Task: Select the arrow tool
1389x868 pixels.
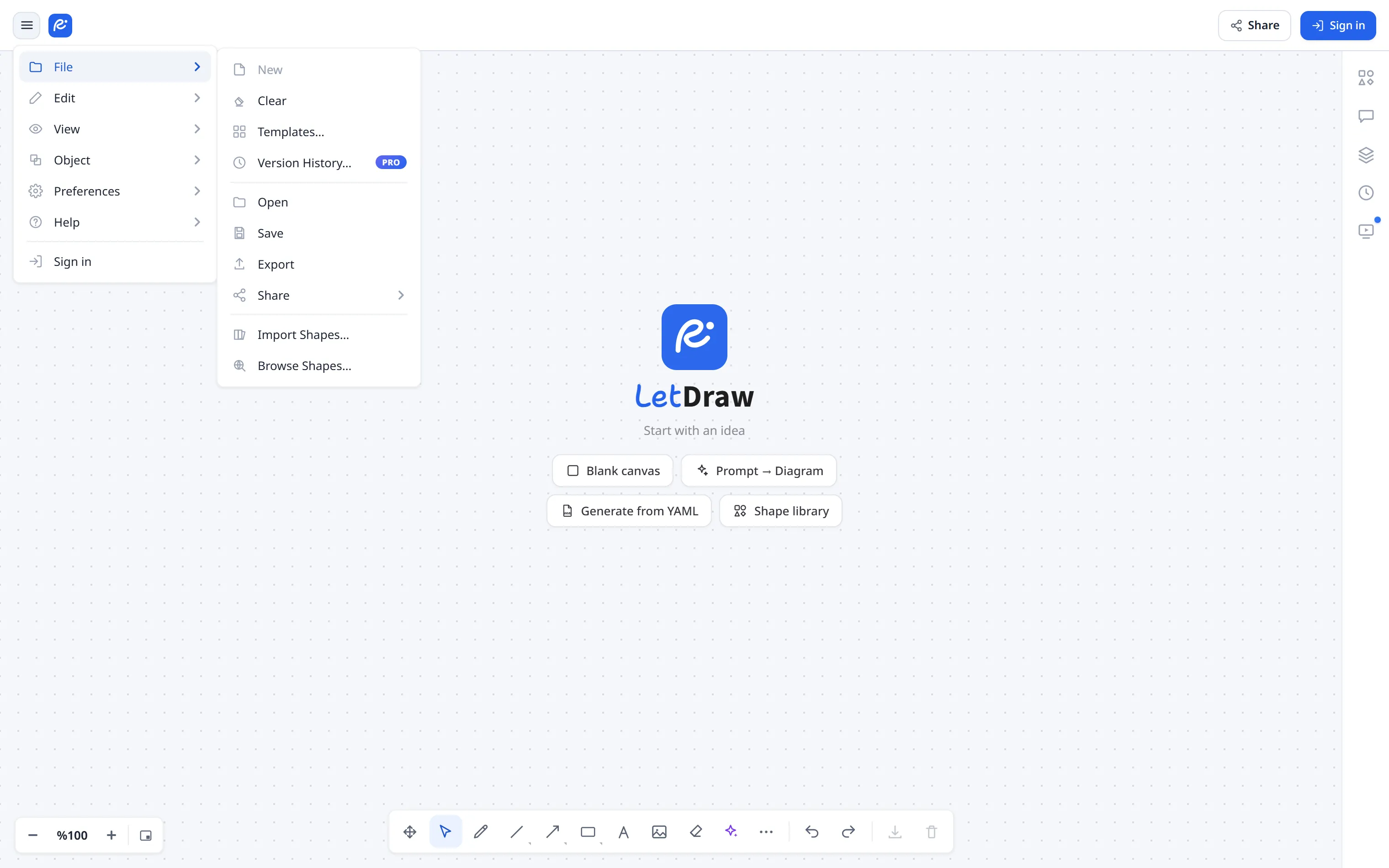Action: click(552, 832)
